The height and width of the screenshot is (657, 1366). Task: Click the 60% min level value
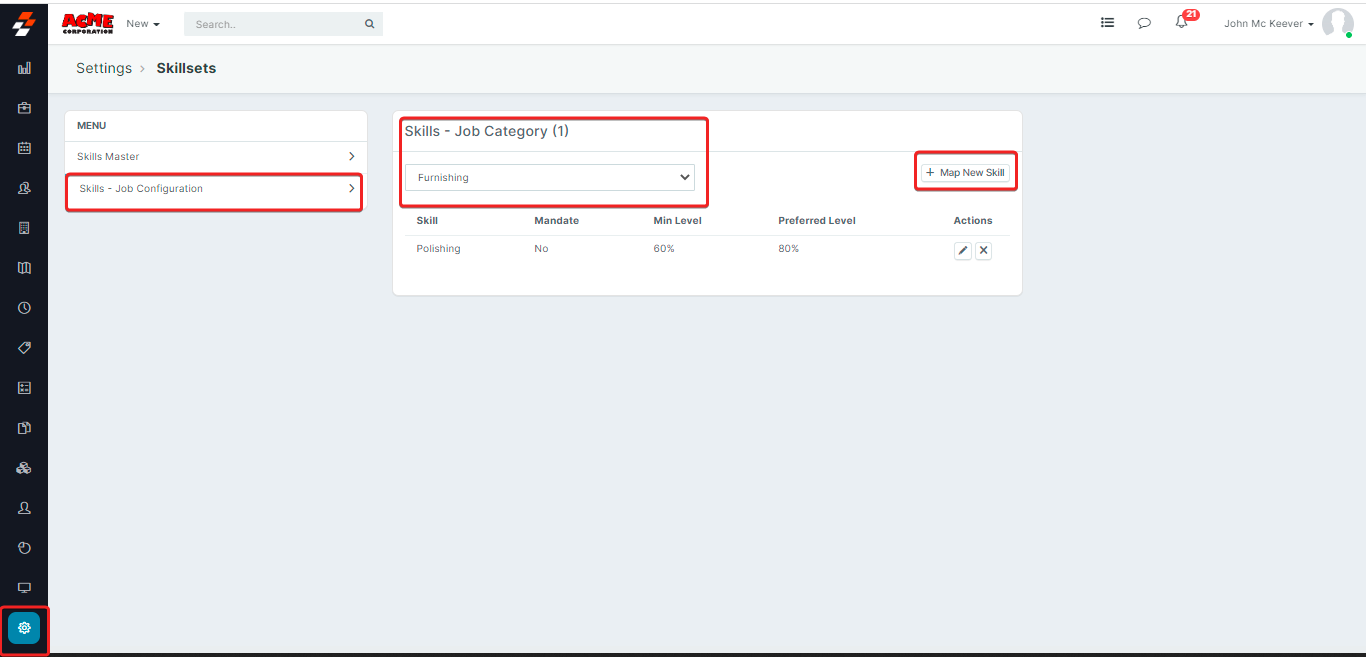(664, 249)
